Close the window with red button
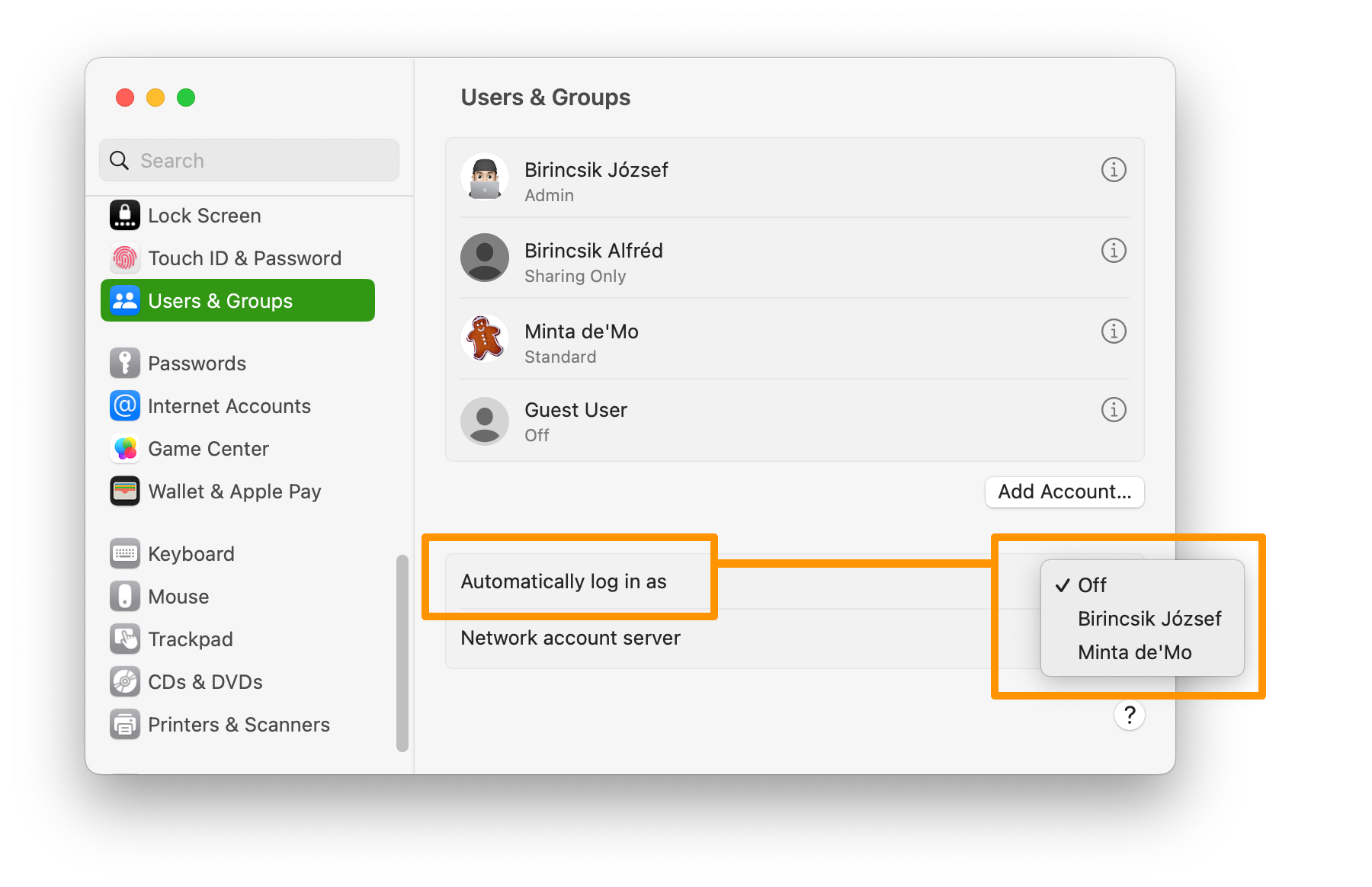Viewport: 1372px width, 887px height. tap(125, 98)
